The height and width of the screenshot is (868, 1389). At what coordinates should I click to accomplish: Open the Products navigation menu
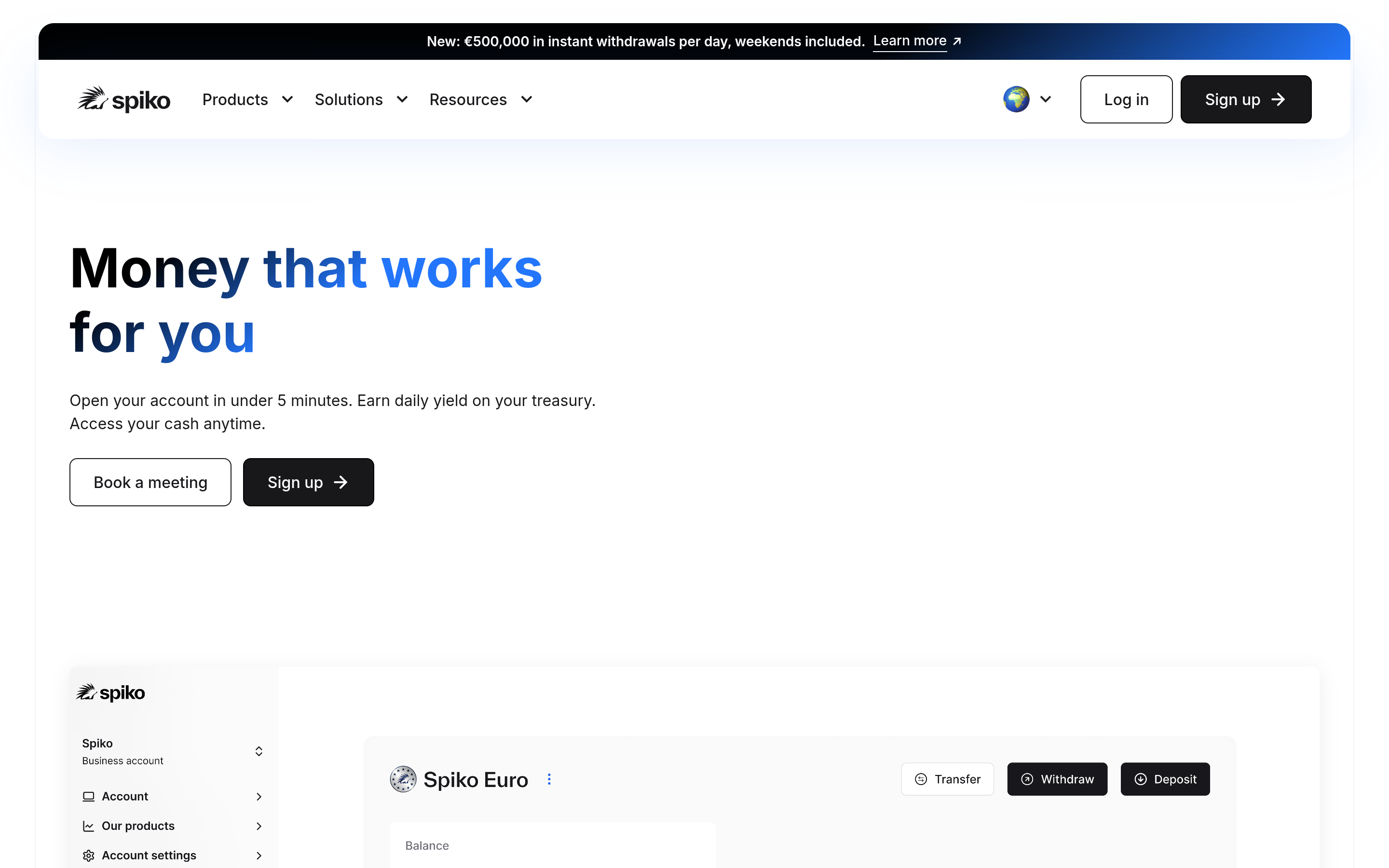(248, 99)
